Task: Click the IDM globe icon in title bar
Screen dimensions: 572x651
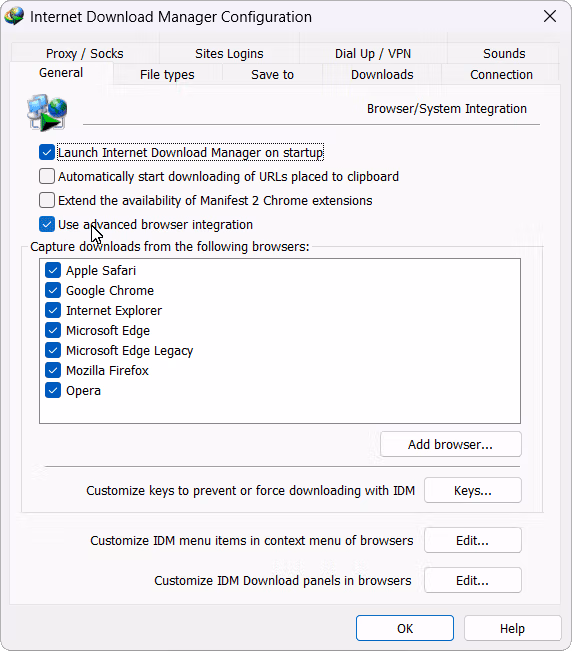Action: click(x=14, y=17)
